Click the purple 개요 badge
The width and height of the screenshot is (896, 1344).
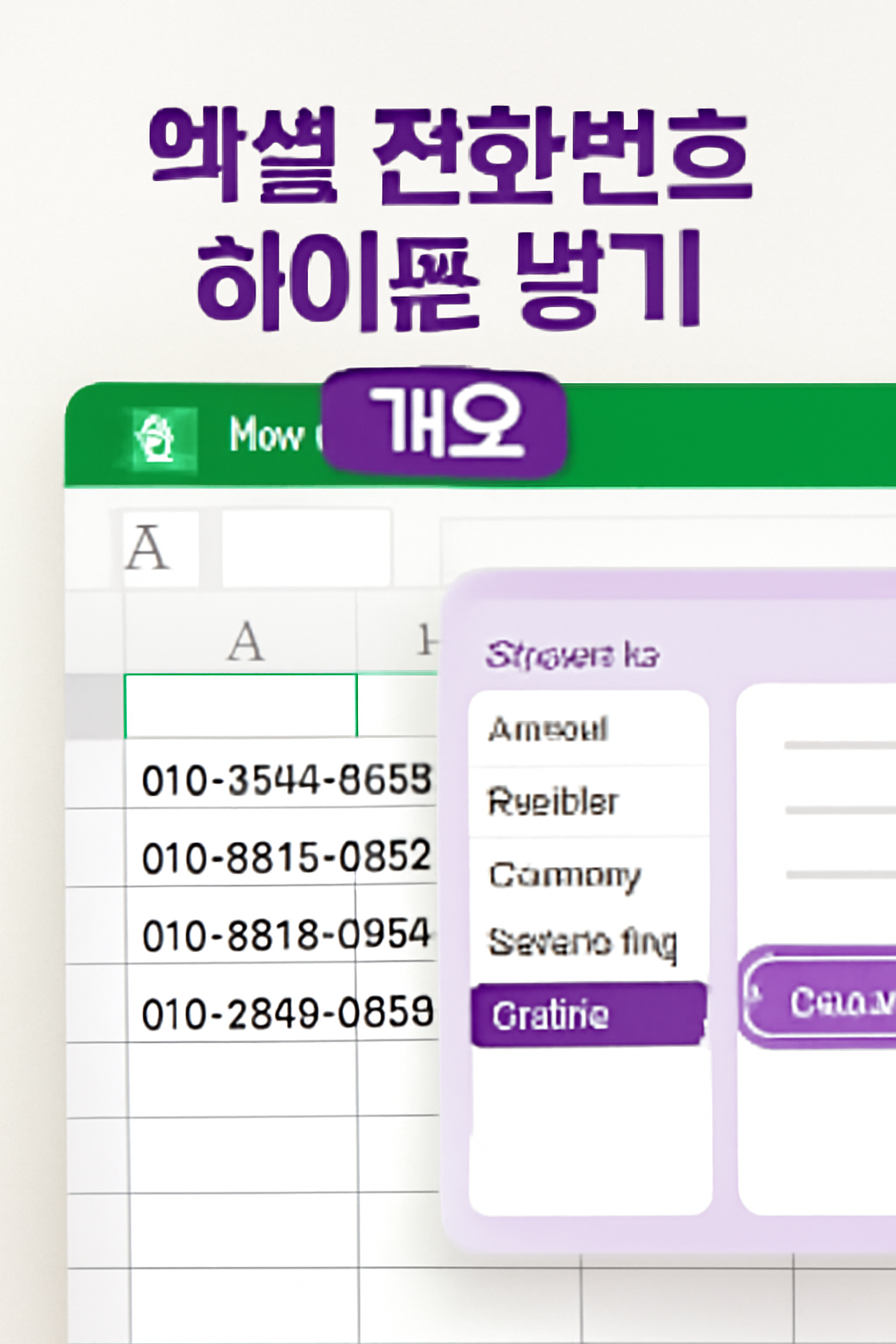445,424
